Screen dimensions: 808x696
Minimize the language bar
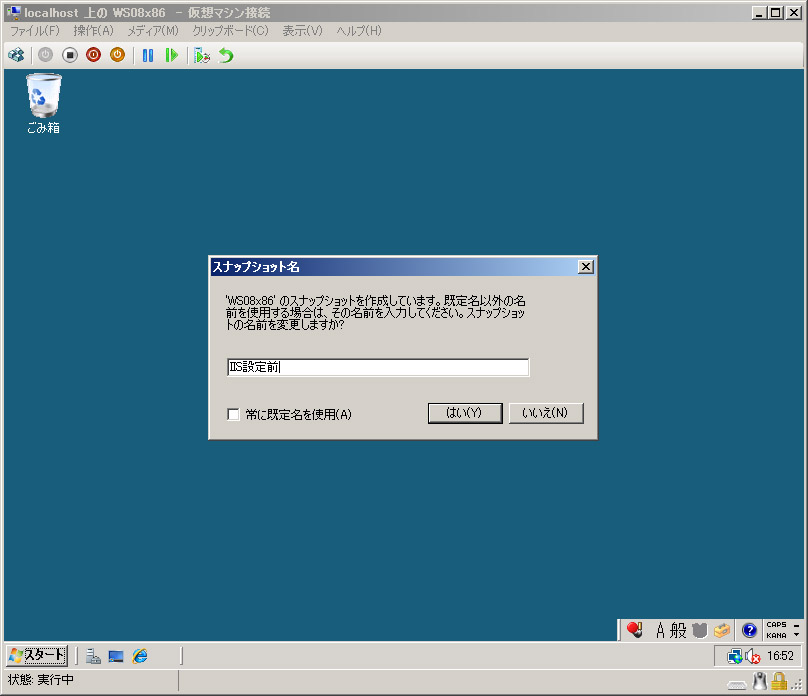797,625
